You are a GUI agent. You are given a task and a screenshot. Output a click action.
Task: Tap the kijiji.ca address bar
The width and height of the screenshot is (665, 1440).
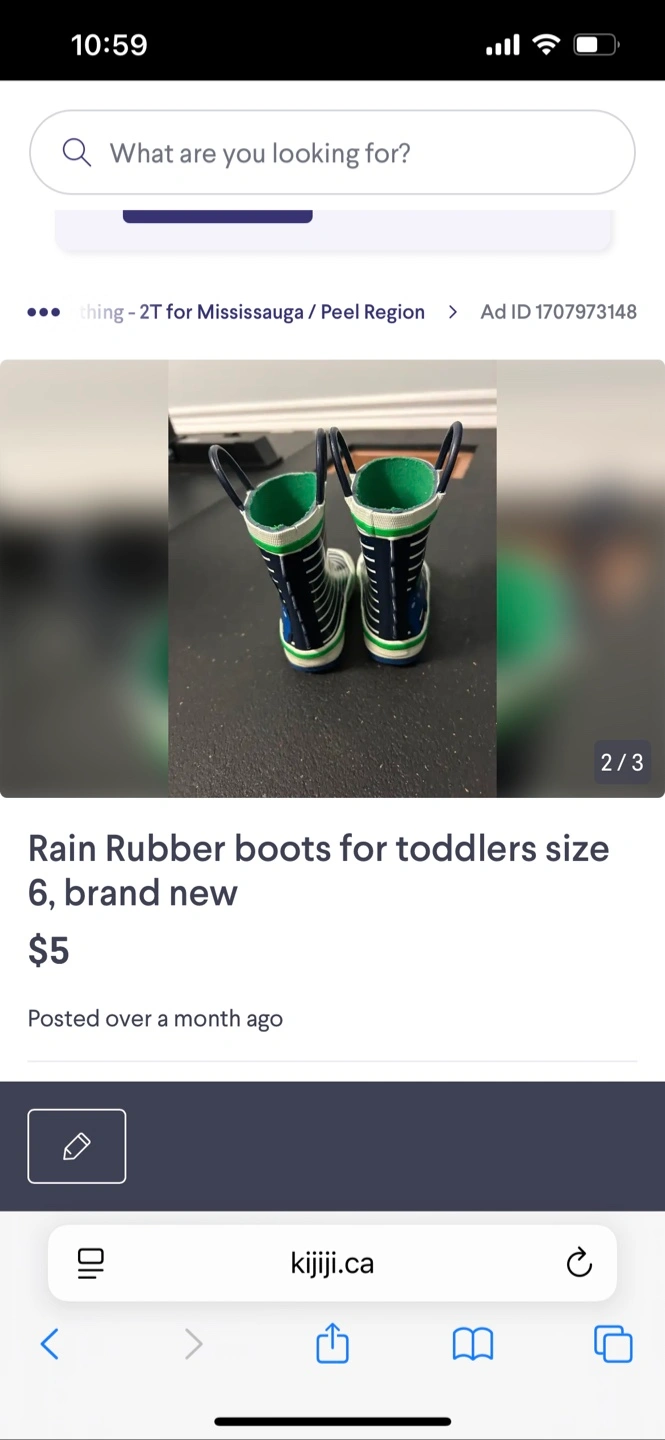[332, 1263]
